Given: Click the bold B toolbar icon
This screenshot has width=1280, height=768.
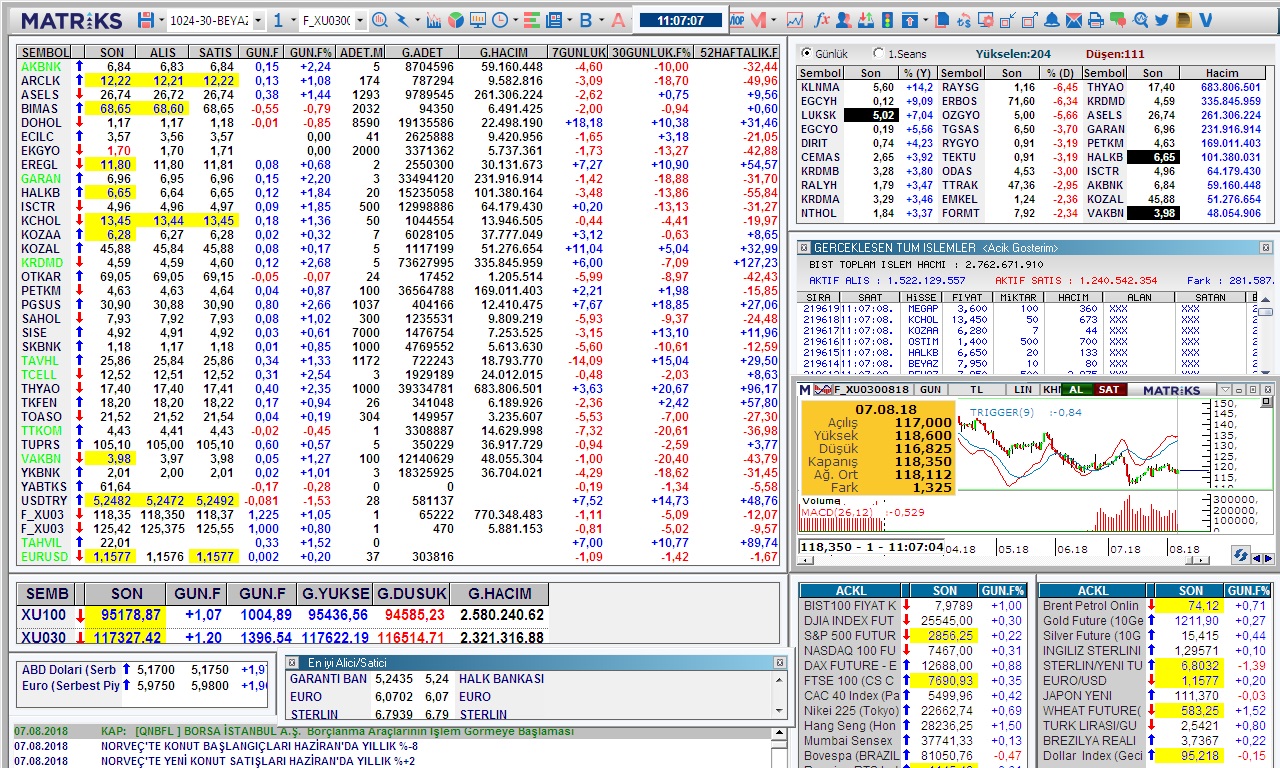Looking at the screenshot, I should 586,20.
